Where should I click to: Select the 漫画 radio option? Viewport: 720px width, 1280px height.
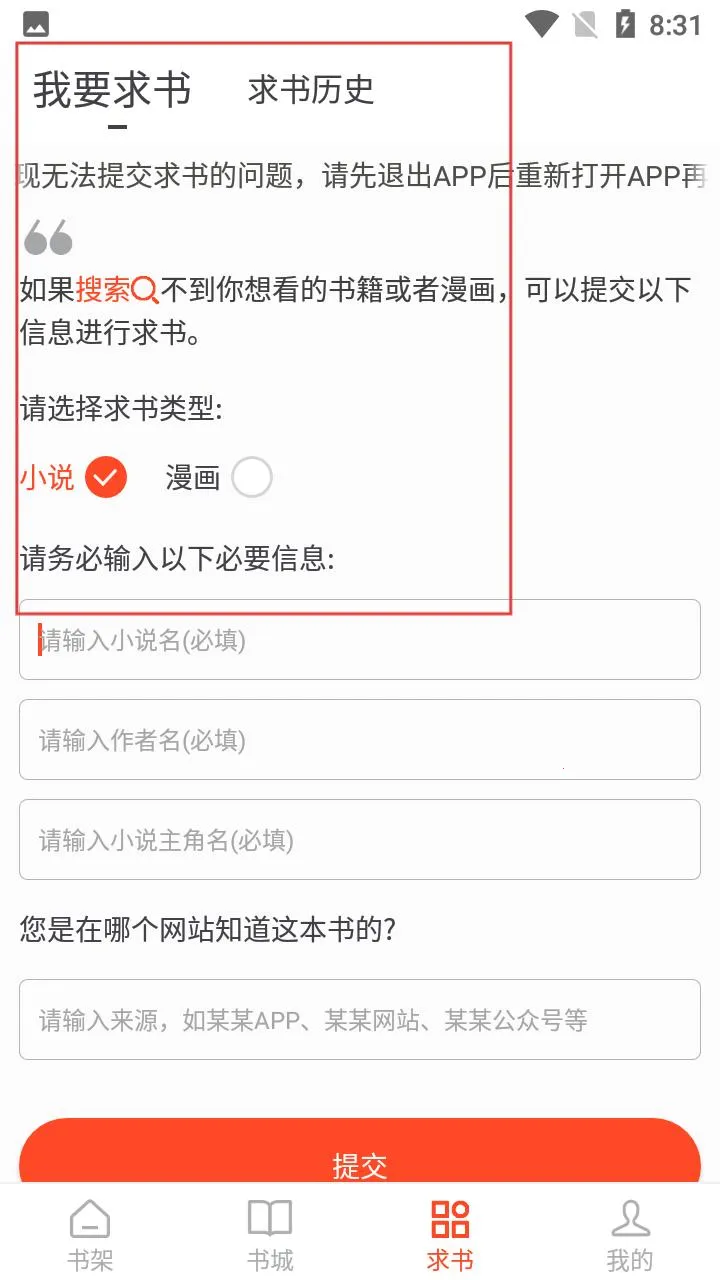coord(251,478)
